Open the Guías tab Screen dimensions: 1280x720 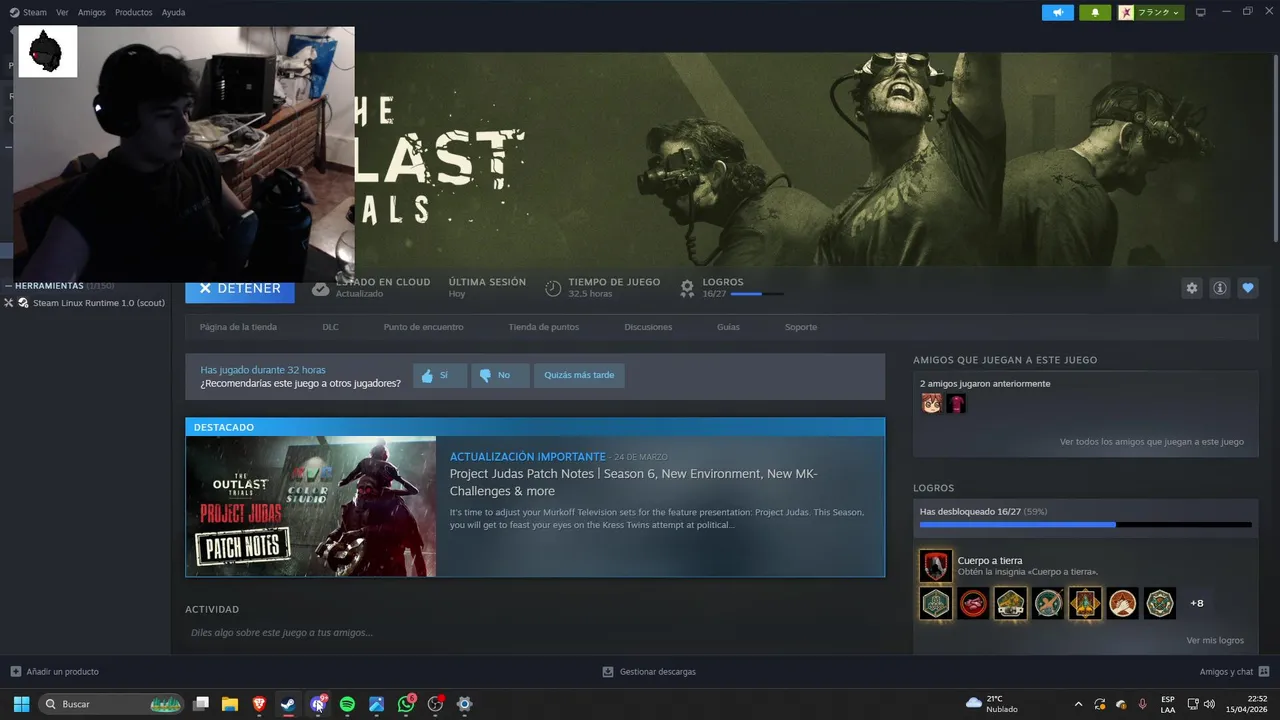point(728,327)
